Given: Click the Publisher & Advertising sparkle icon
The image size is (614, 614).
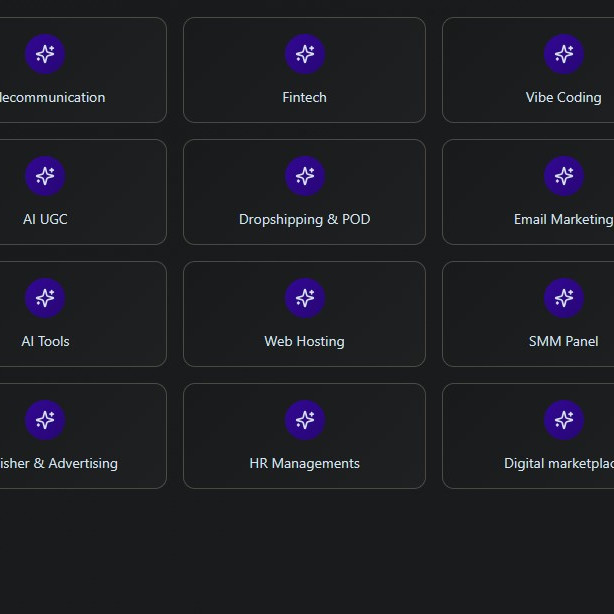Looking at the screenshot, I should click(45, 420).
